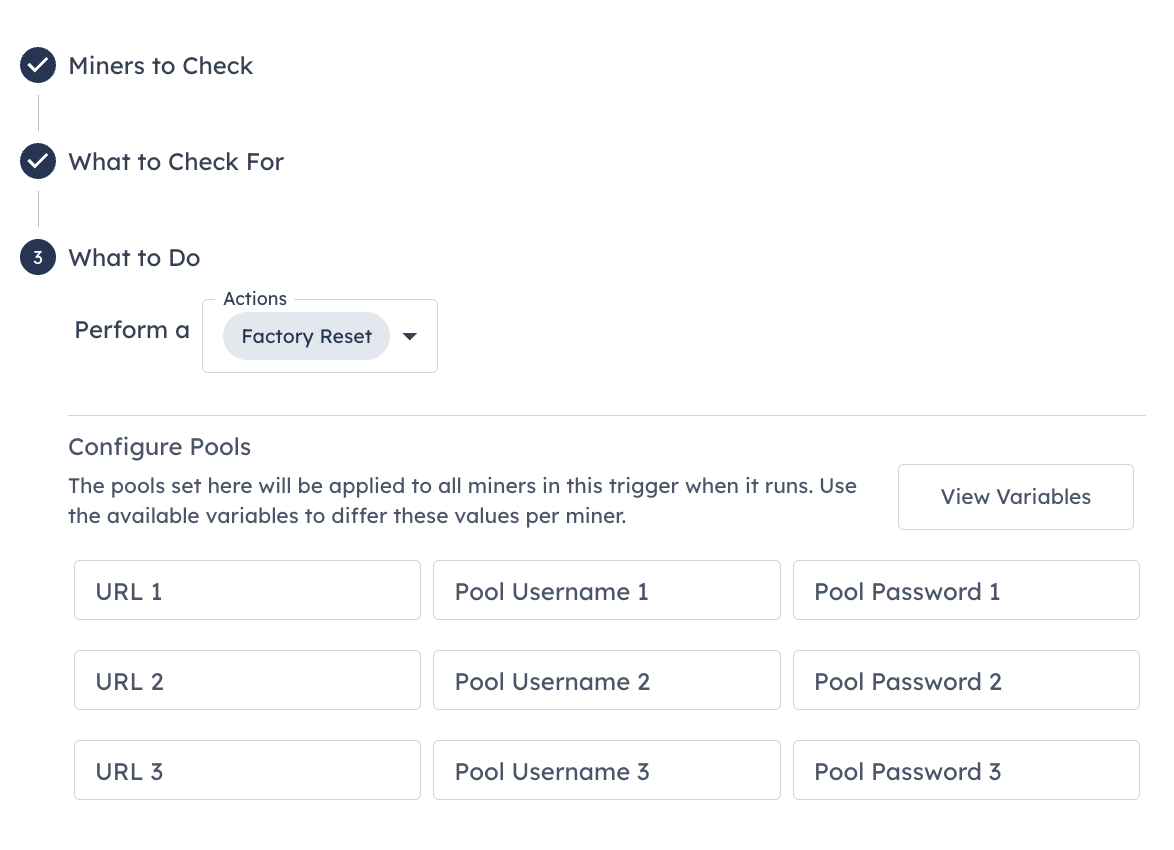The height and width of the screenshot is (850, 1174).
Task: Select the Pool Password 1 field
Action: tap(966, 590)
